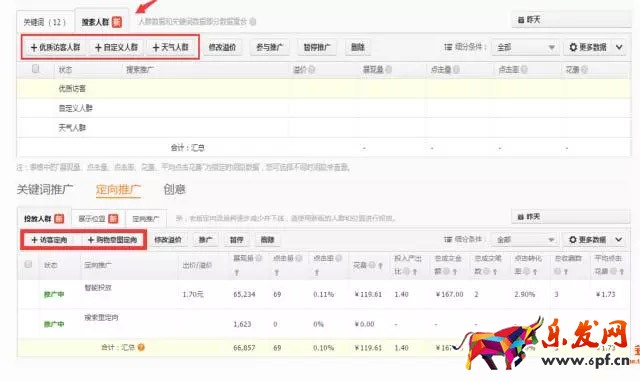Click the 点击率 help icon in the 搜索人群 table

tap(524, 70)
